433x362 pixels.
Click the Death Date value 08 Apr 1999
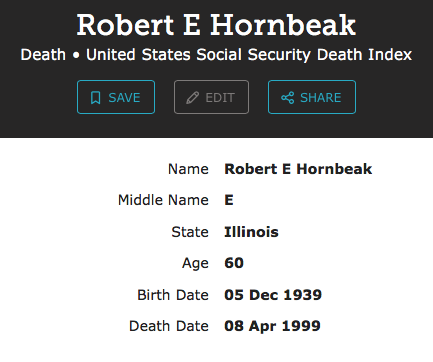click(x=272, y=326)
